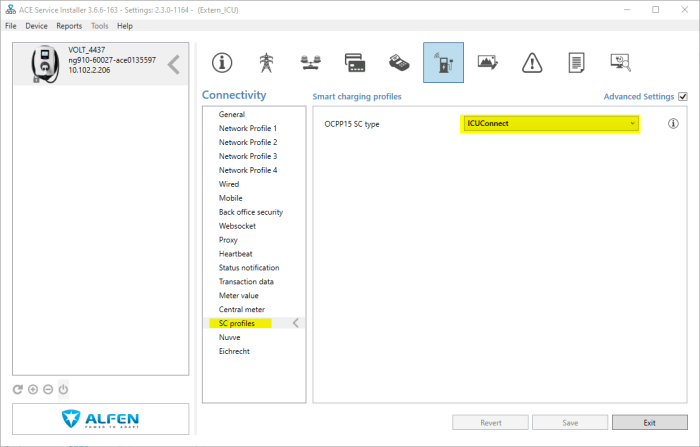
Task: Open the Connectivity charging station icon
Action: [443, 62]
